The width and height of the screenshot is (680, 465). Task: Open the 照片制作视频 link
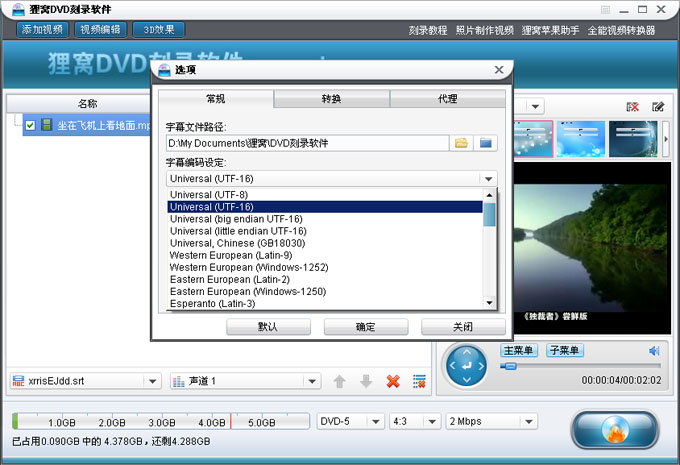[484, 30]
